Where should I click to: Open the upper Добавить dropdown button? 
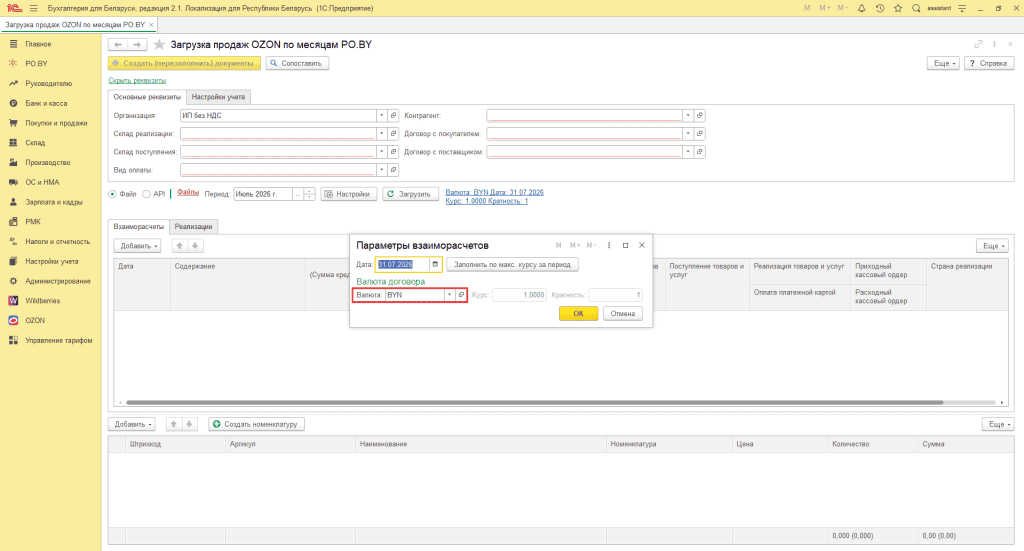click(137, 245)
